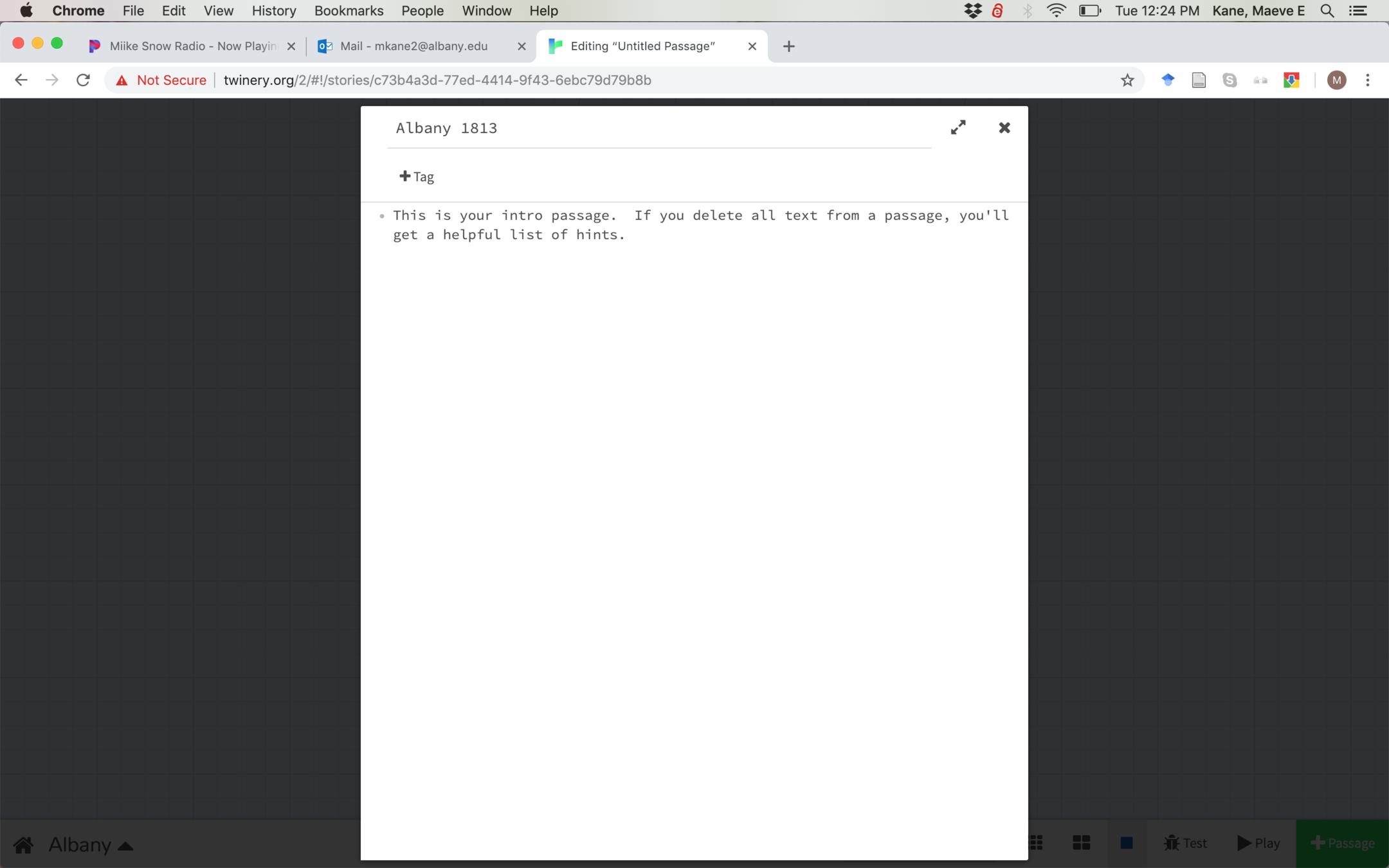Switch to the Mail tab
1389x868 pixels.
pyautogui.click(x=413, y=46)
